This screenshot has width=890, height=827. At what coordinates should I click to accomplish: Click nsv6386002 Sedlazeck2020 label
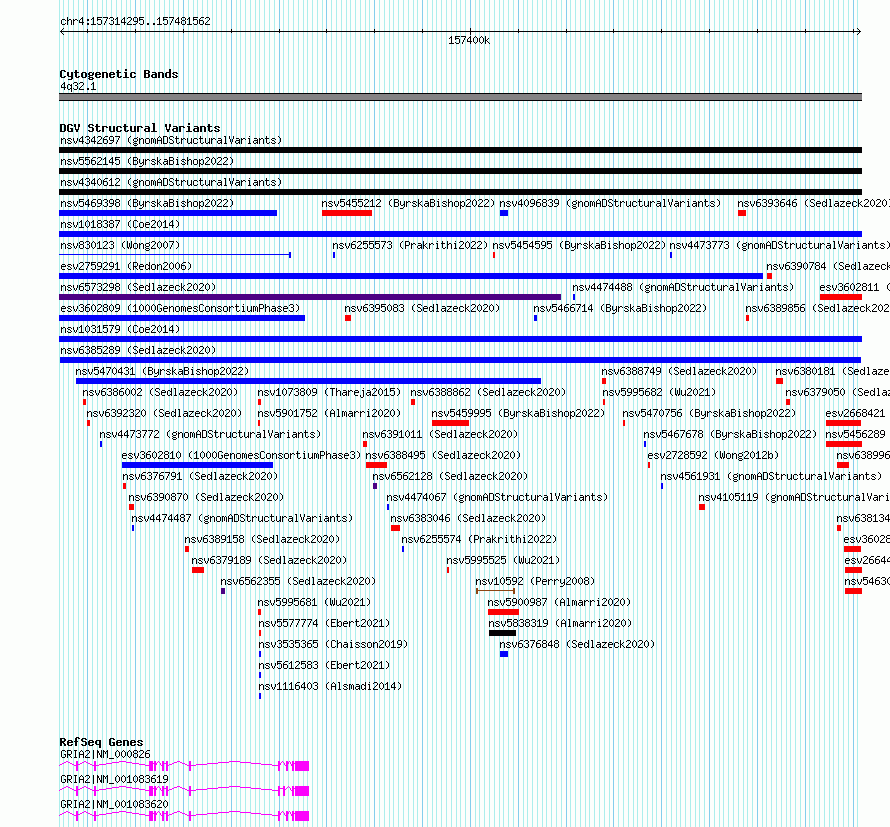(x=160, y=392)
